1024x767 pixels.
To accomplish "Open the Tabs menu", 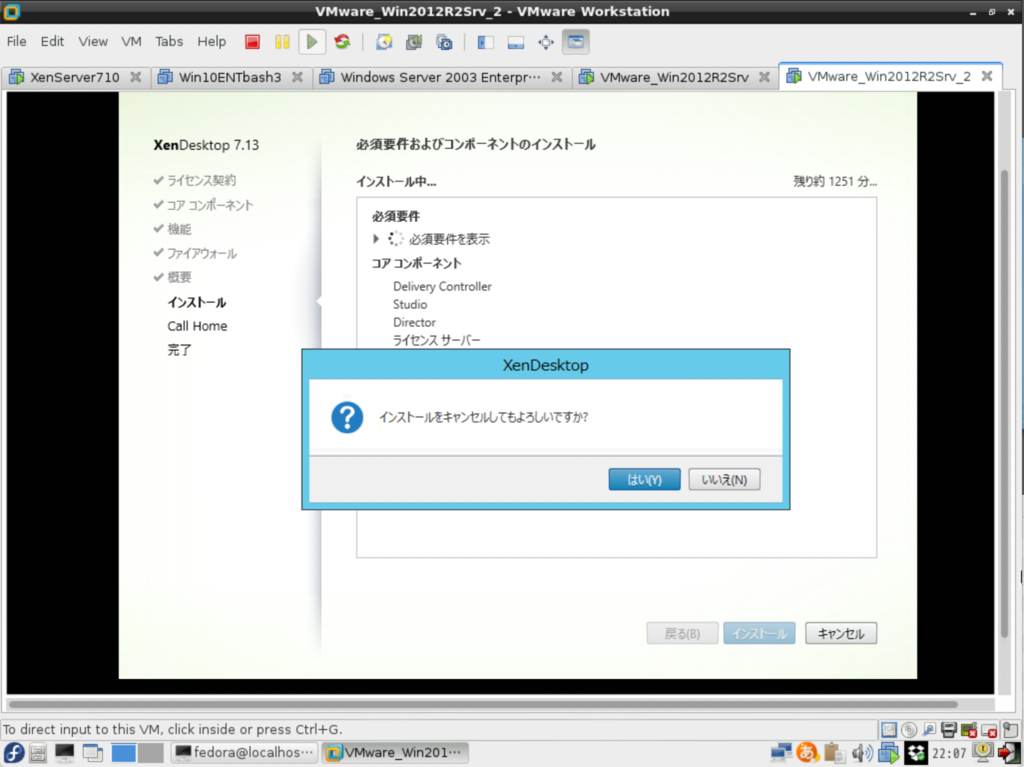I will coord(168,41).
